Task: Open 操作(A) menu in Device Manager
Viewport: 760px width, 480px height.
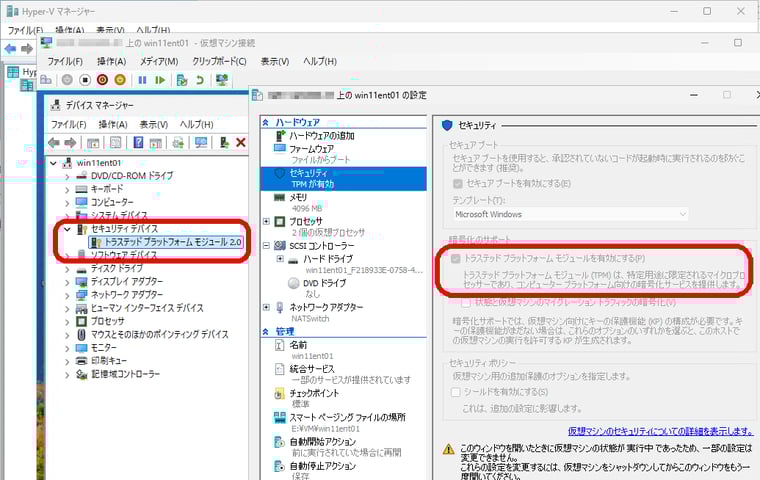Action: tap(113, 125)
